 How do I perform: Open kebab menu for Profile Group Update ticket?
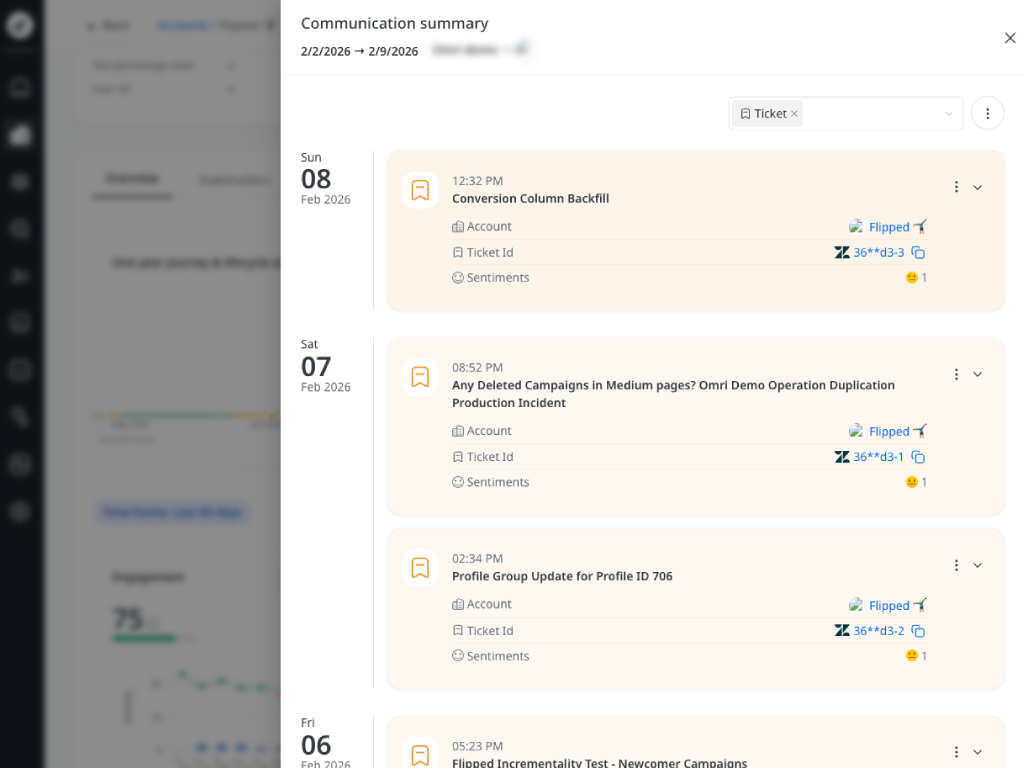point(956,565)
